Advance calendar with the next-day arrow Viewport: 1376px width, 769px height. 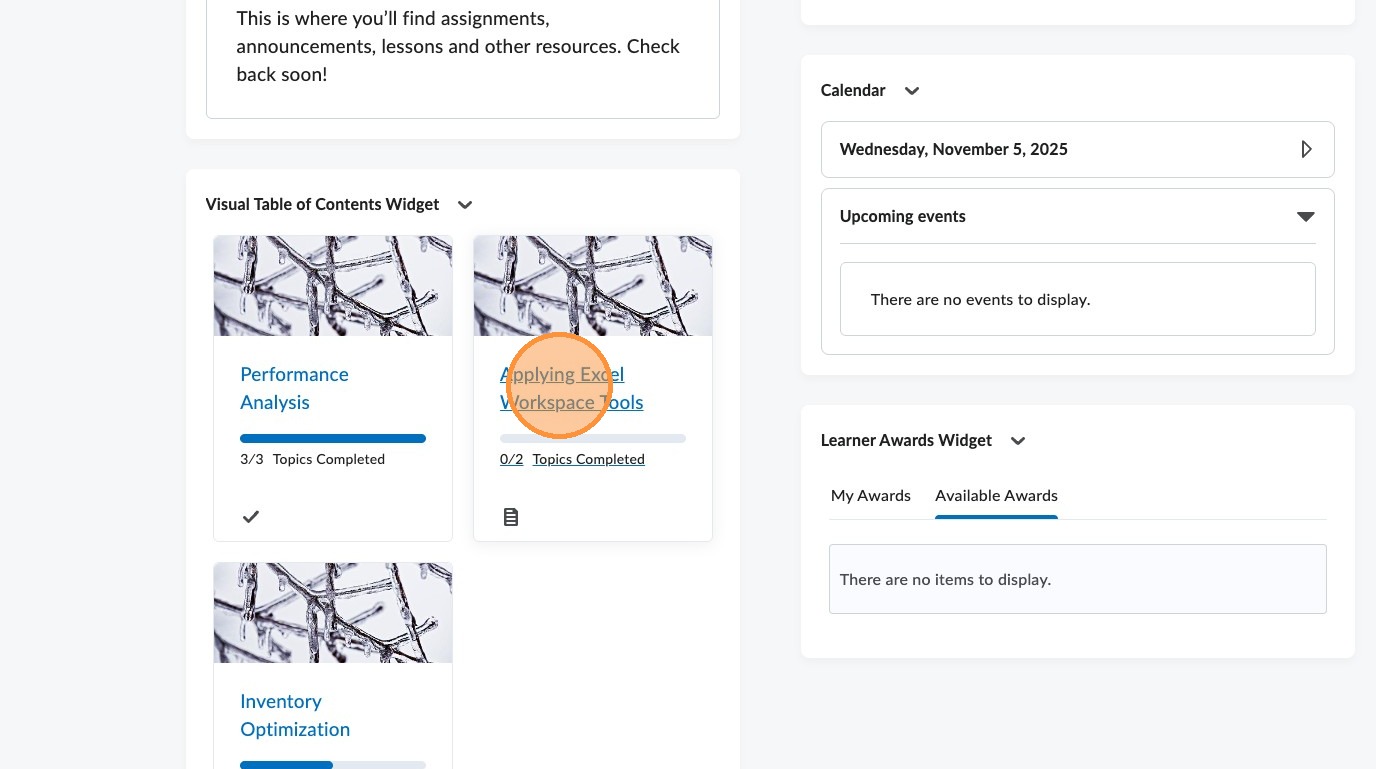1306,150
